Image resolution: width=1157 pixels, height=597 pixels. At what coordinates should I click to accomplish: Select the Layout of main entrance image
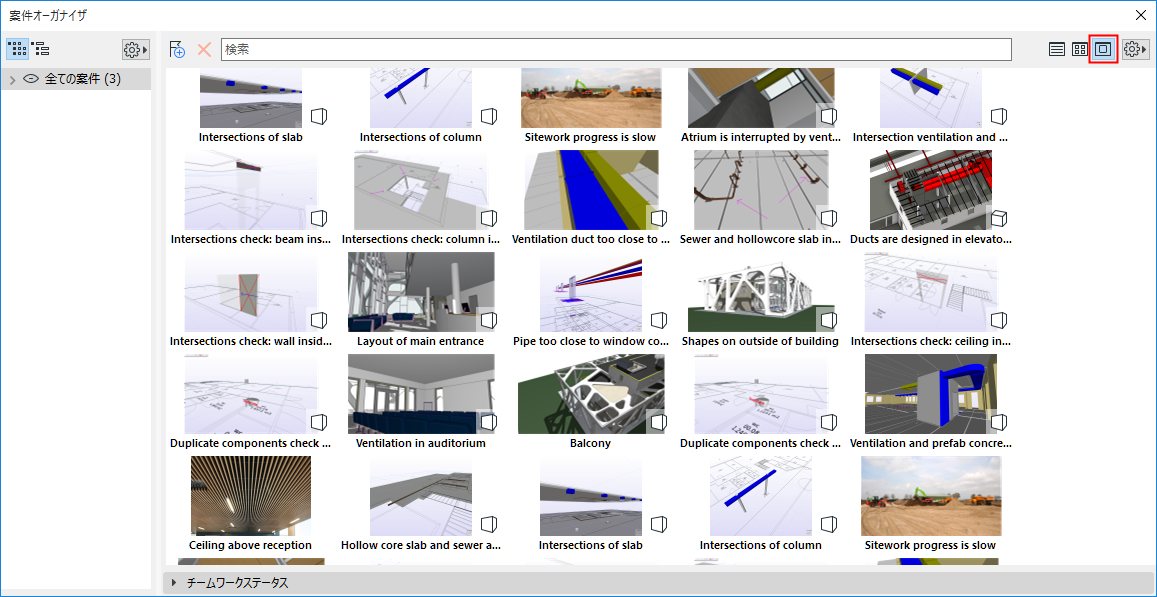point(421,292)
